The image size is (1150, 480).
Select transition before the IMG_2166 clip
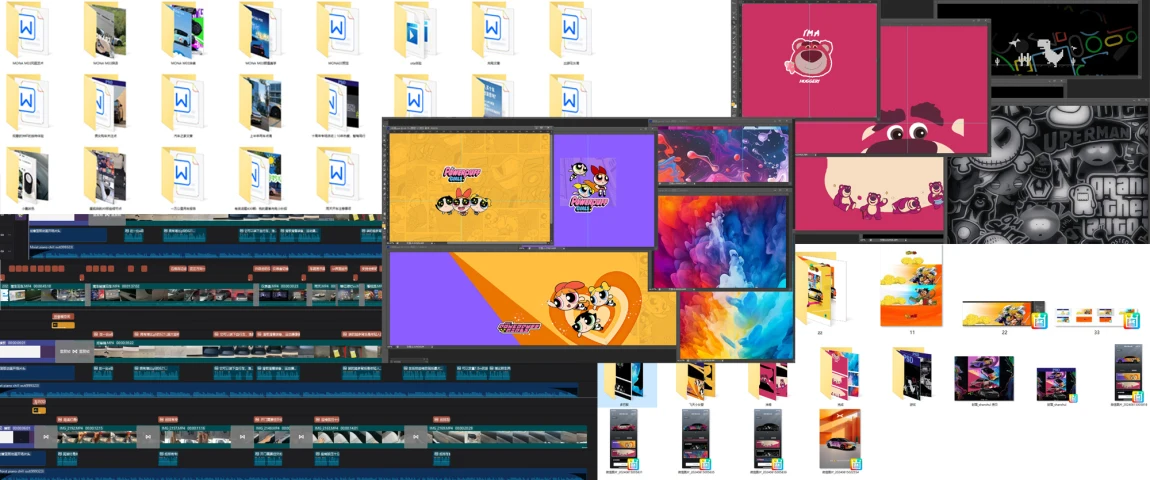click(416, 436)
